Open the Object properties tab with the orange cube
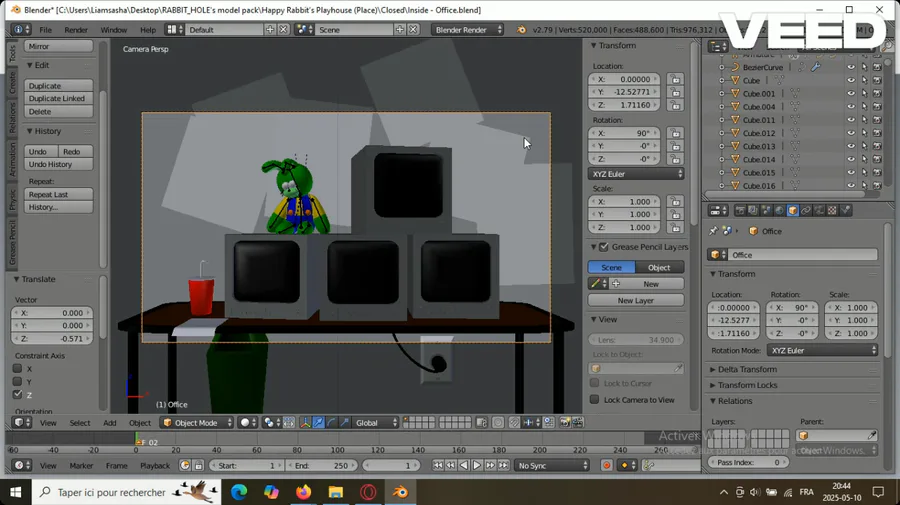900x505 pixels. coord(793,211)
